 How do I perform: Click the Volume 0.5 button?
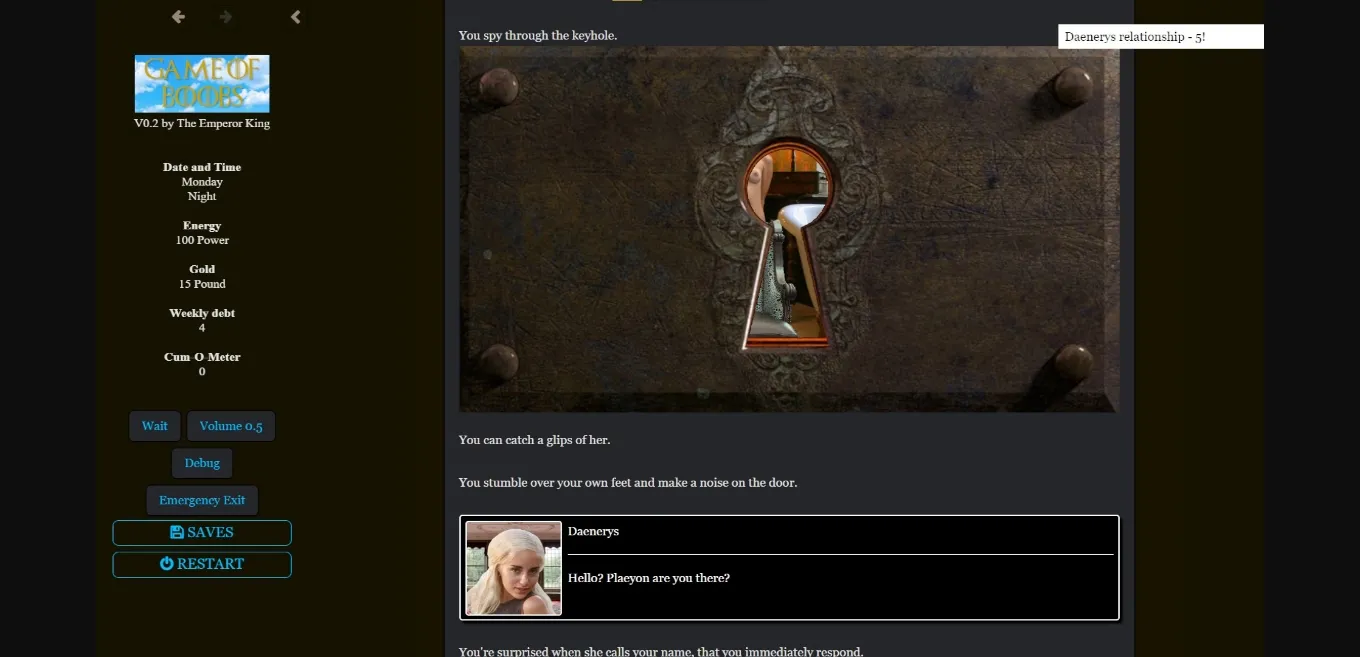pyautogui.click(x=231, y=426)
